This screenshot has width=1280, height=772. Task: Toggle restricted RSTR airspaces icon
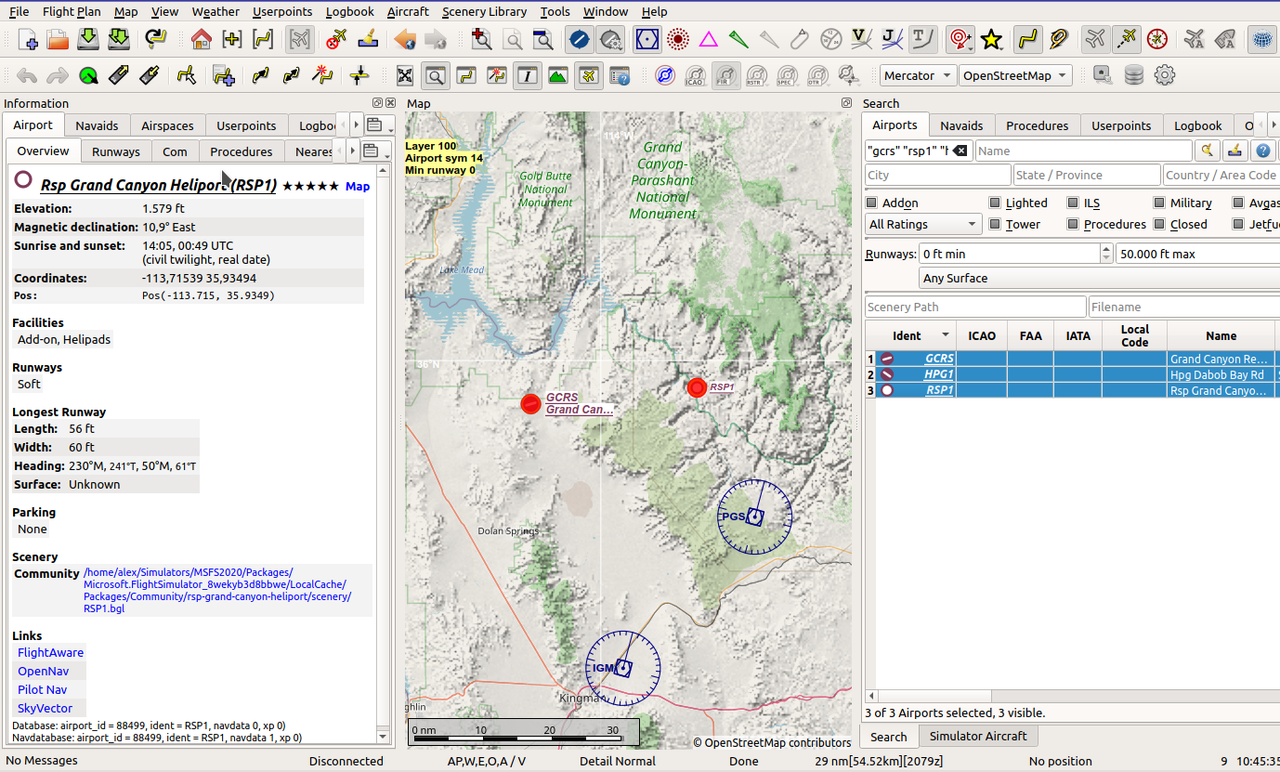[x=757, y=76]
